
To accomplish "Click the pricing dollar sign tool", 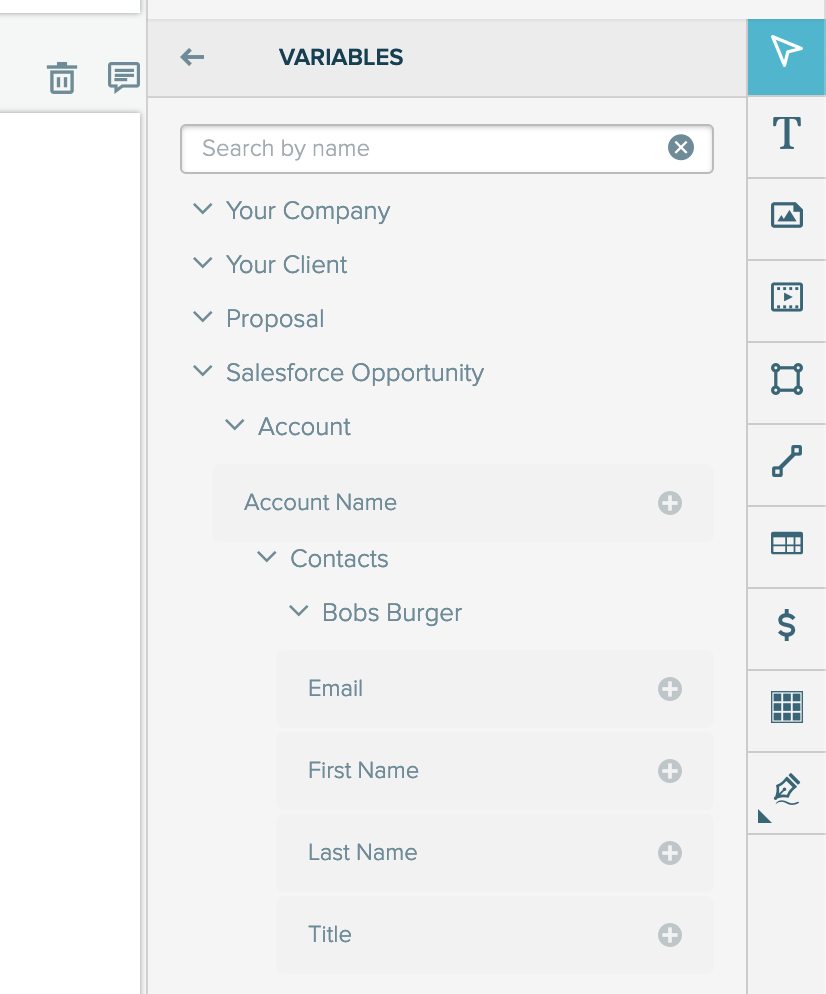I will (787, 625).
